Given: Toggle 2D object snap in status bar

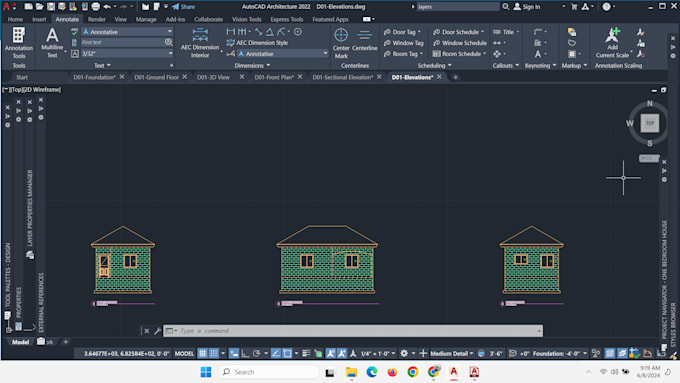Looking at the screenshot, I should [287, 354].
